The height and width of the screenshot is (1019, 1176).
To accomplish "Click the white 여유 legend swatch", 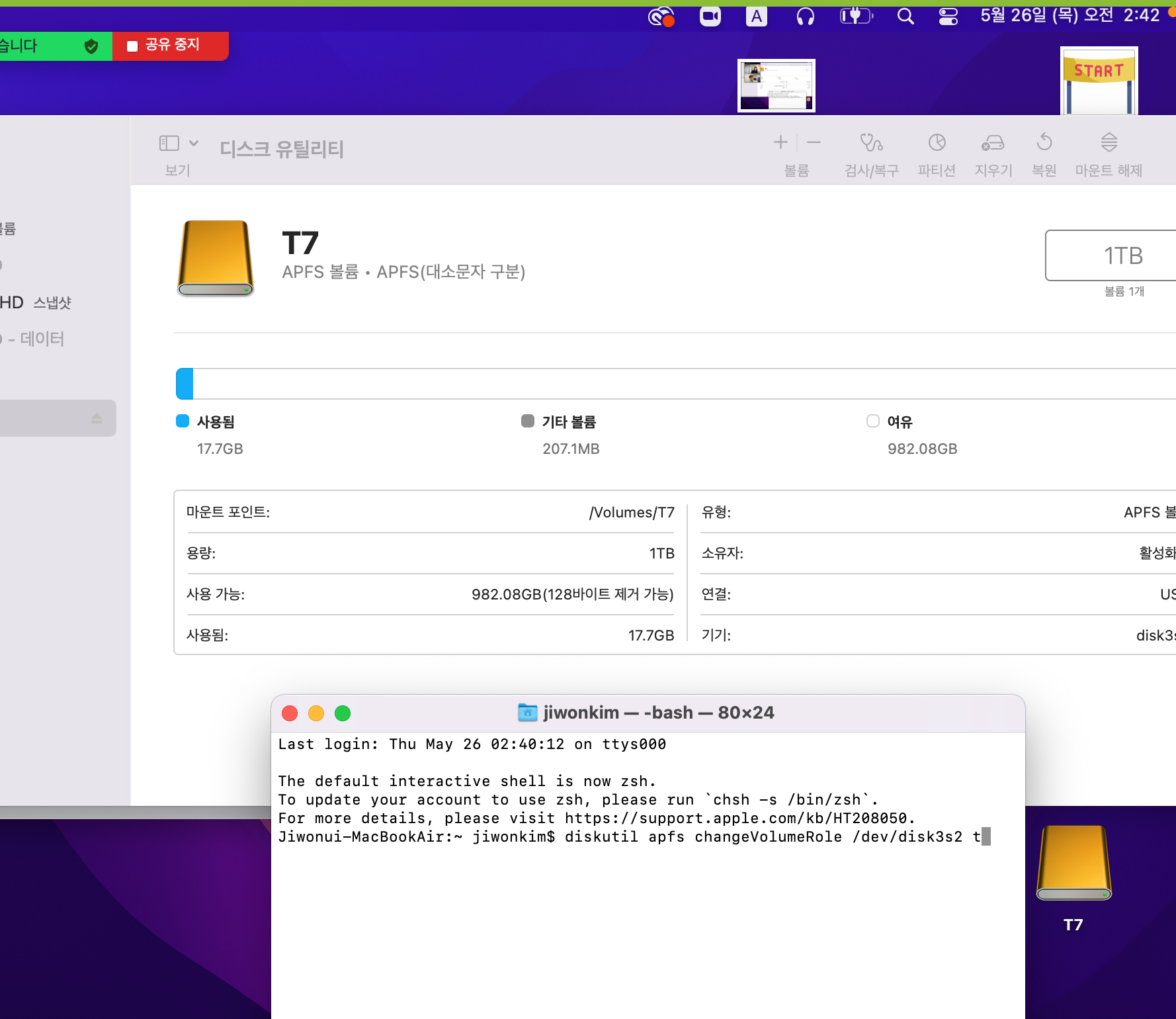I will pyautogui.click(x=873, y=421).
